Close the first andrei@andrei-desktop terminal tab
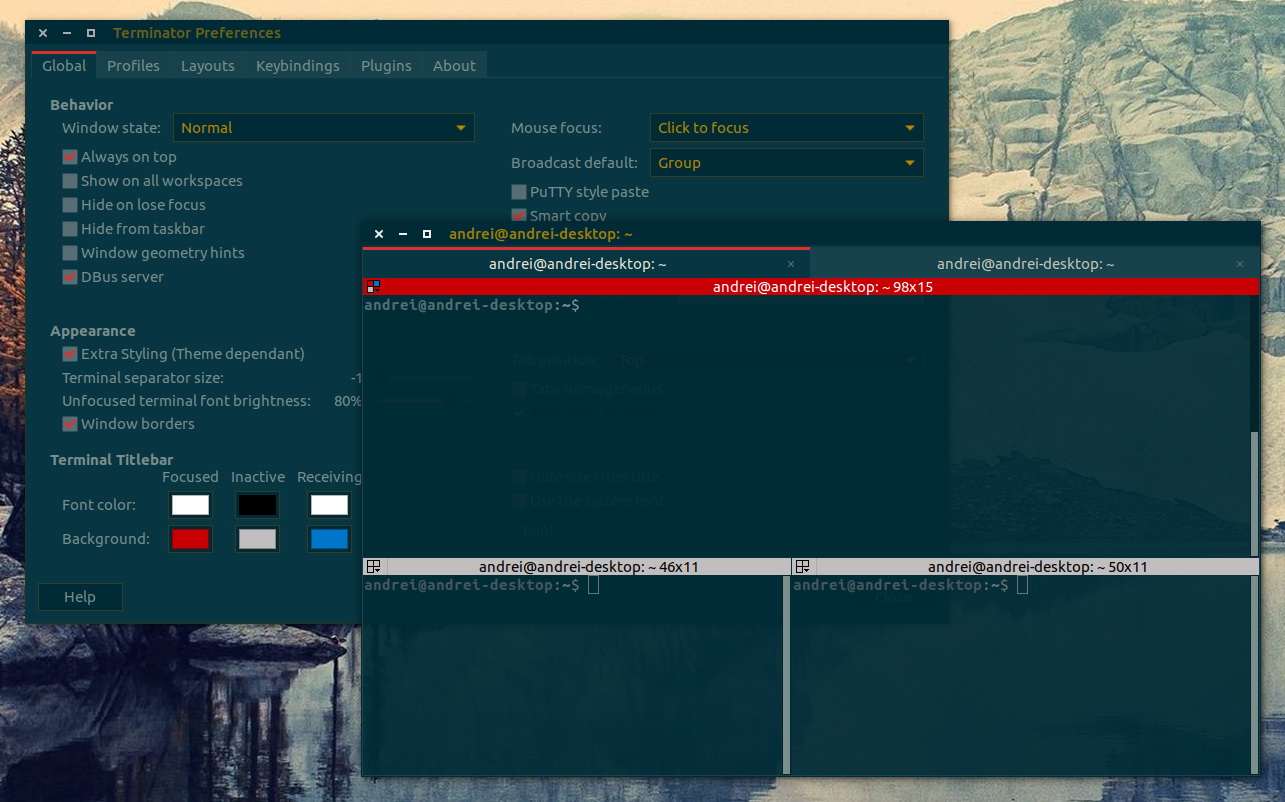 tap(791, 264)
